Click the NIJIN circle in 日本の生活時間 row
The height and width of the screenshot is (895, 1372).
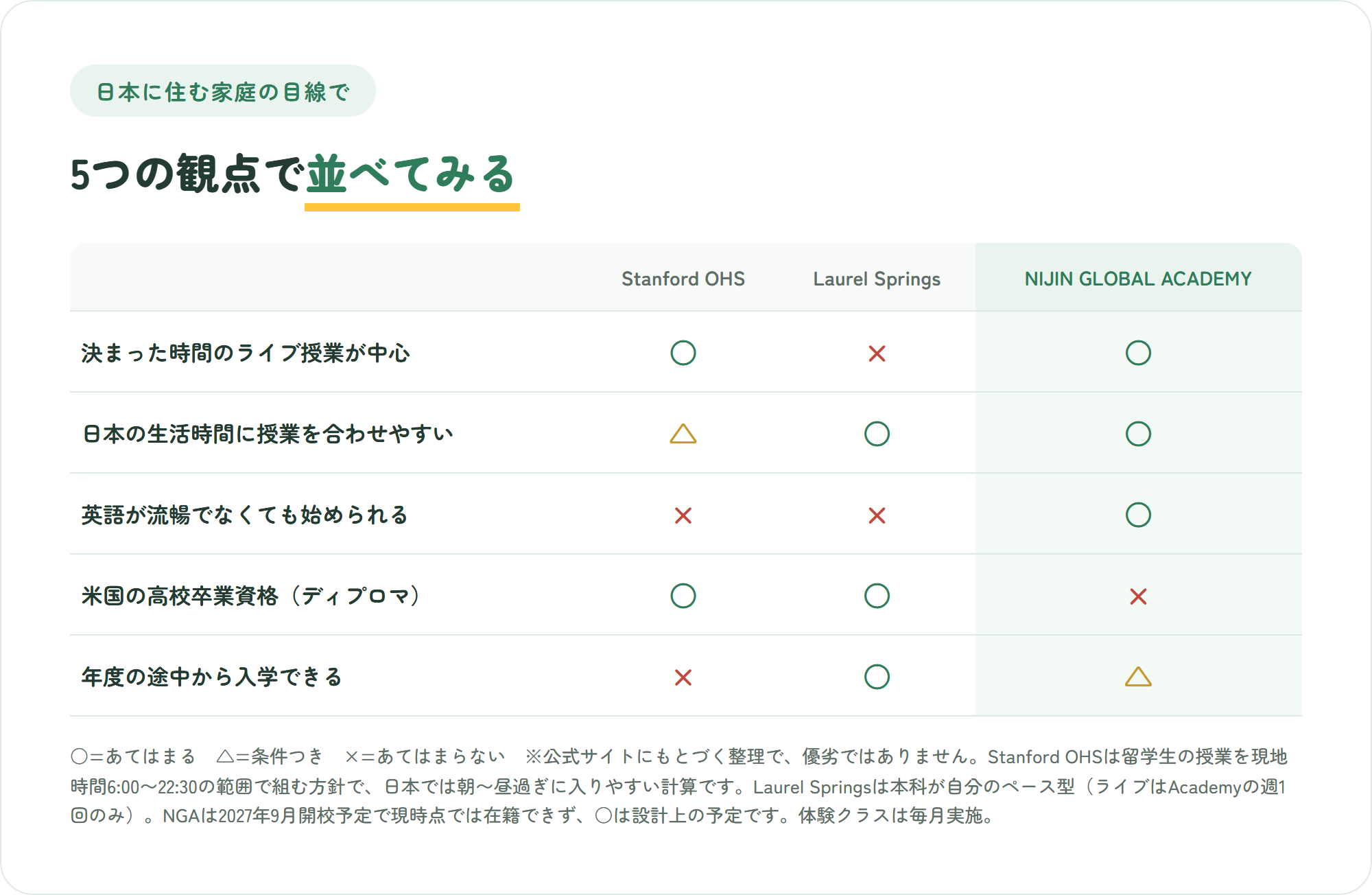point(1138,434)
